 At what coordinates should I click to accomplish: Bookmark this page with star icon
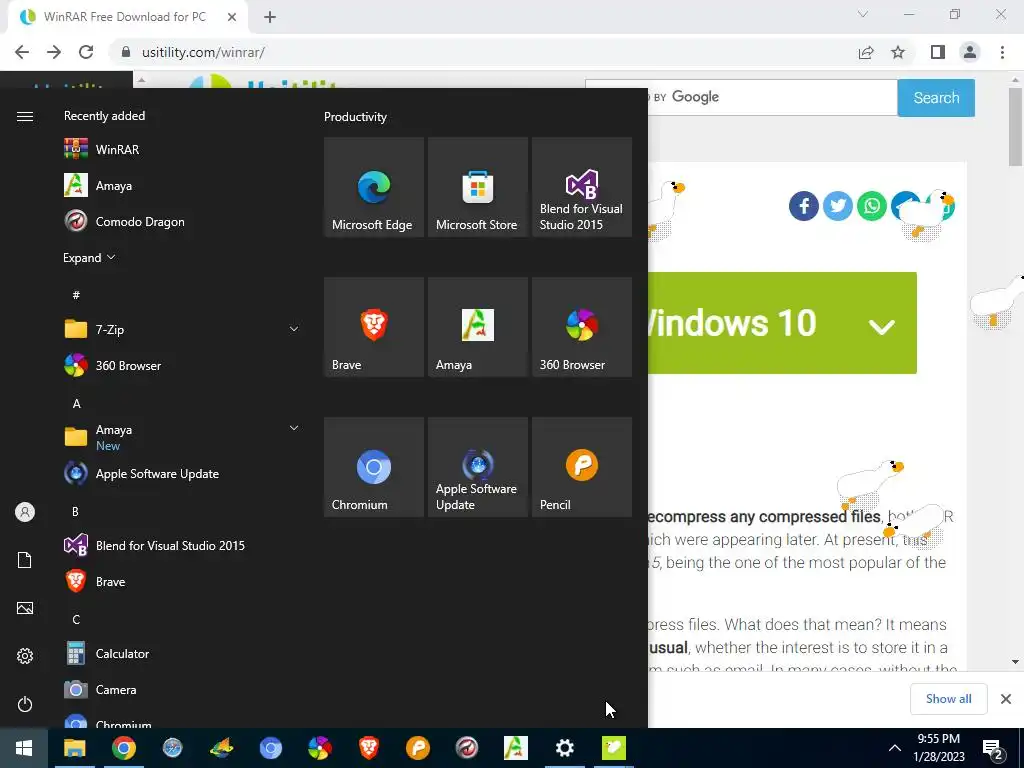coord(898,52)
